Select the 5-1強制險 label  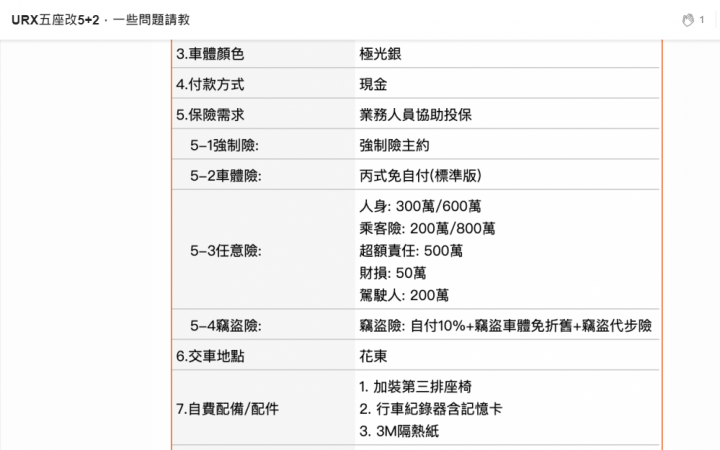(225, 146)
